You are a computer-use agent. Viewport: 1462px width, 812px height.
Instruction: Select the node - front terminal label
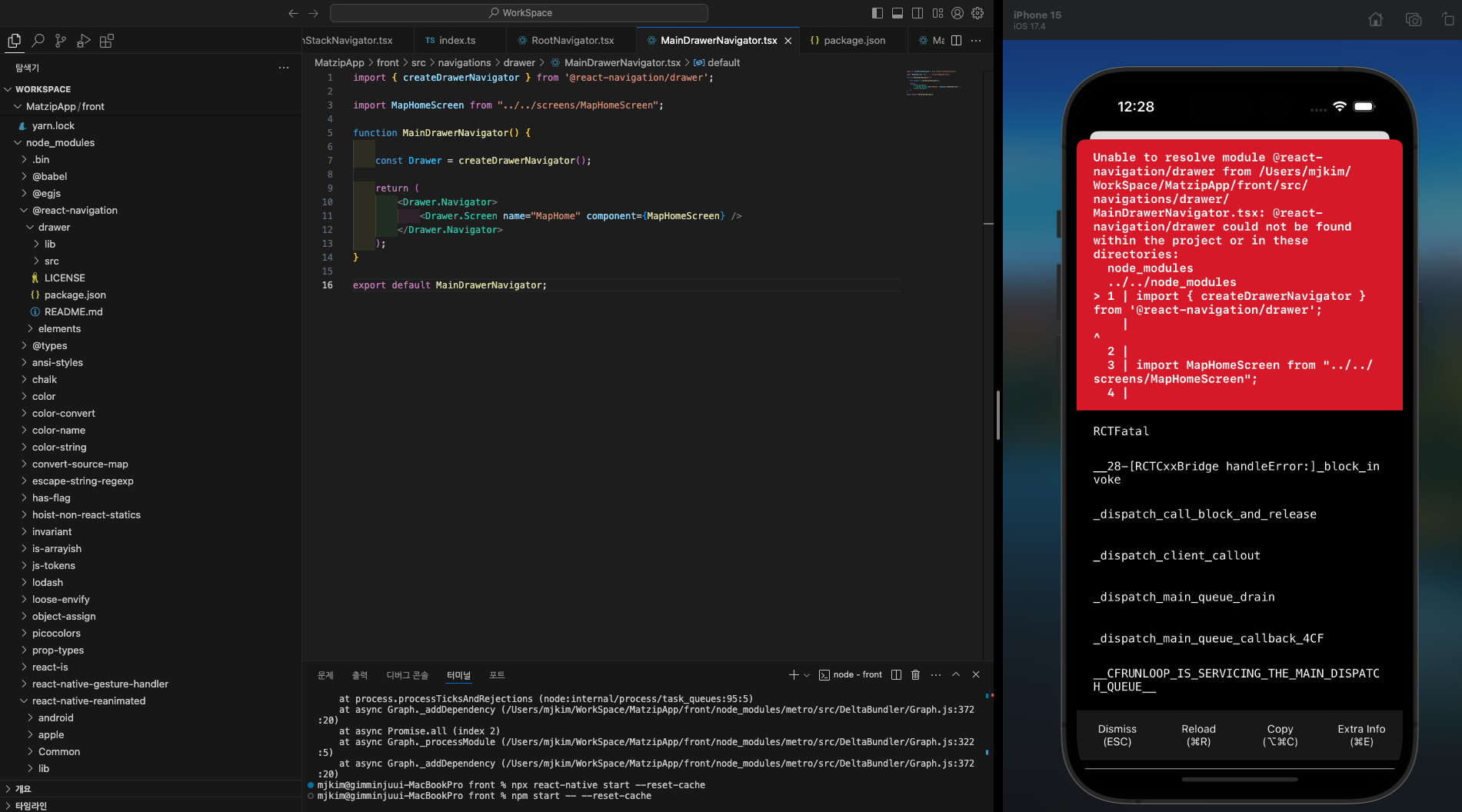pos(851,674)
